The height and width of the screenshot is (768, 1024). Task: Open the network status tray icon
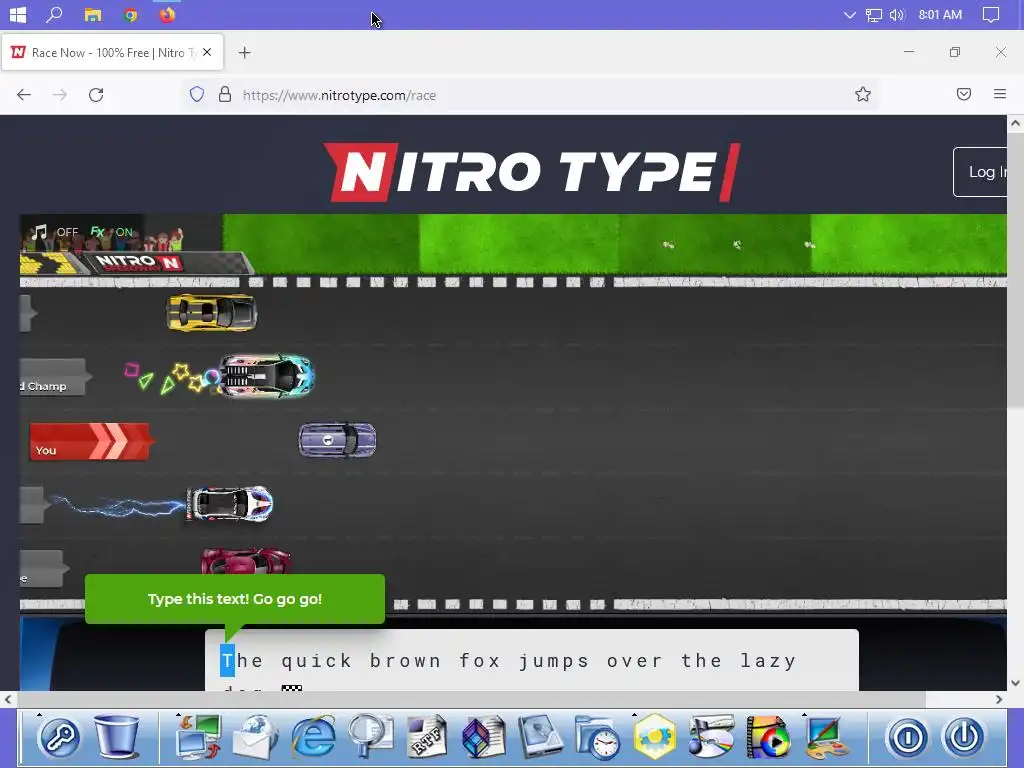coord(873,15)
